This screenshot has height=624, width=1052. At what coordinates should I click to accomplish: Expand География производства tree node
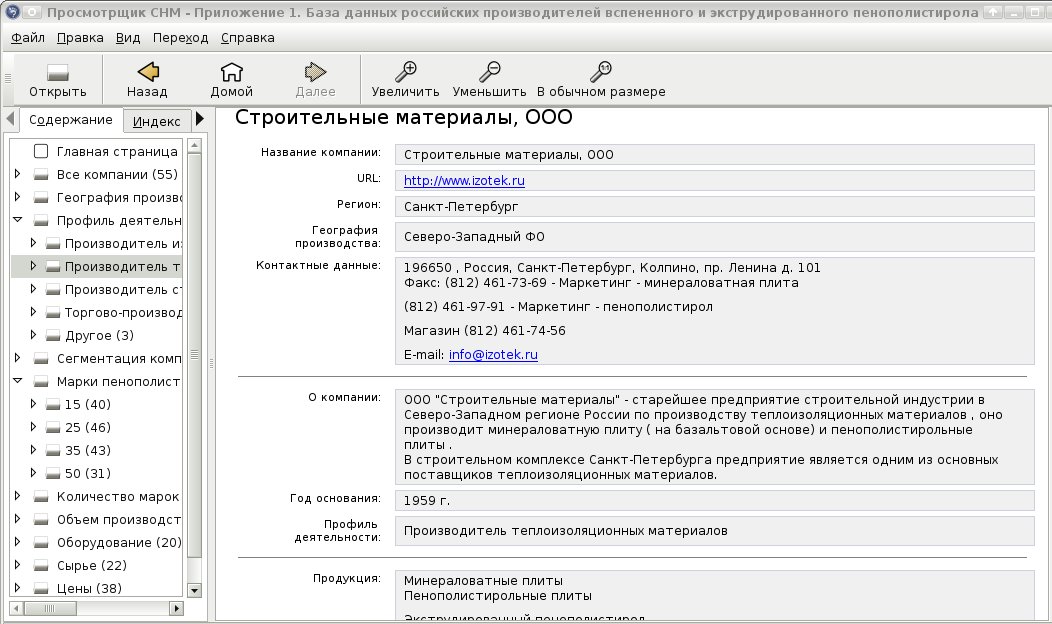(x=17, y=197)
